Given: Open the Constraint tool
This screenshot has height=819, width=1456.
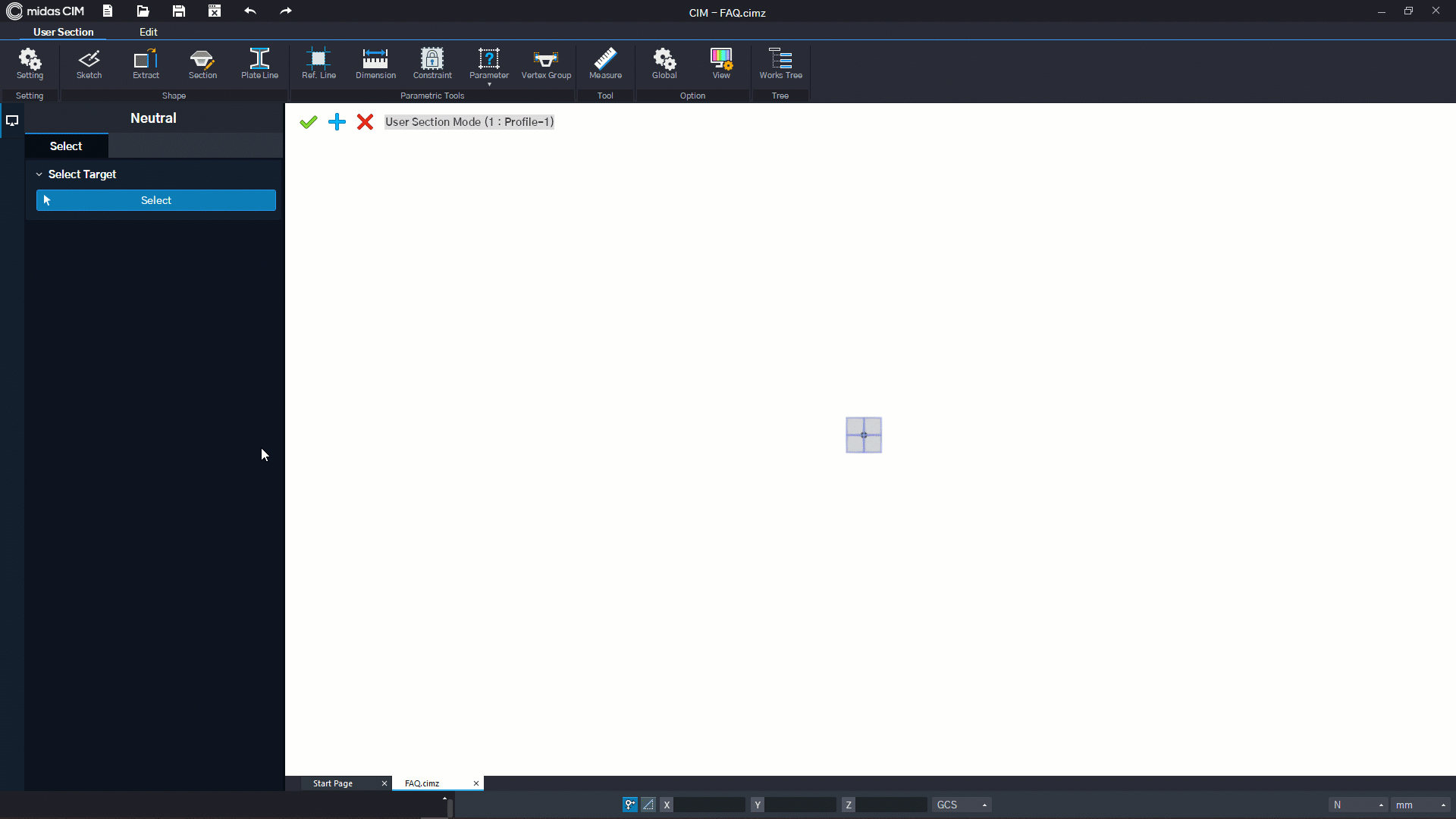Looking at the screenshot, I should [x=432, y=64].
